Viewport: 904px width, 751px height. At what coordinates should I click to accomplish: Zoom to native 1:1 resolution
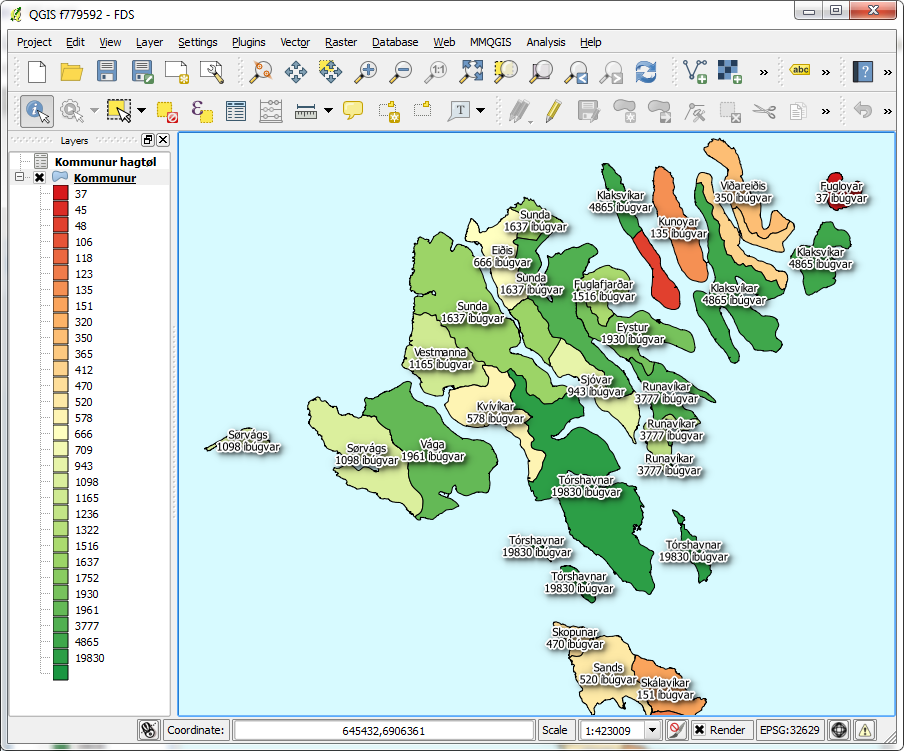436,72
